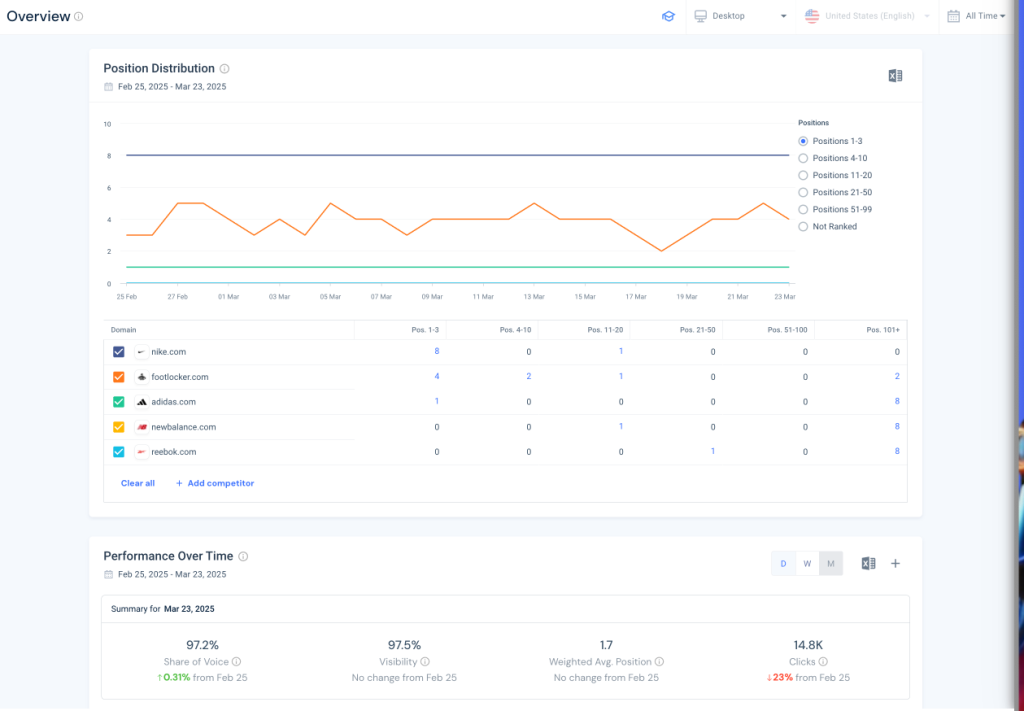Select the Not Ranked radio option

click(803, 226)
